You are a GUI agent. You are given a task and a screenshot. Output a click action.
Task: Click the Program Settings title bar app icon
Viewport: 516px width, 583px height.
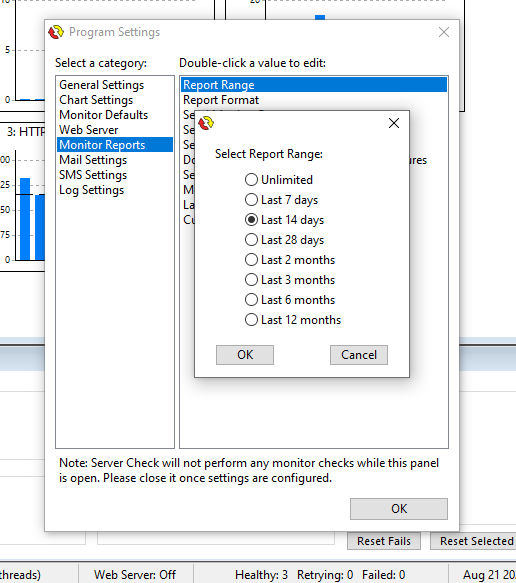coord(56,32)
